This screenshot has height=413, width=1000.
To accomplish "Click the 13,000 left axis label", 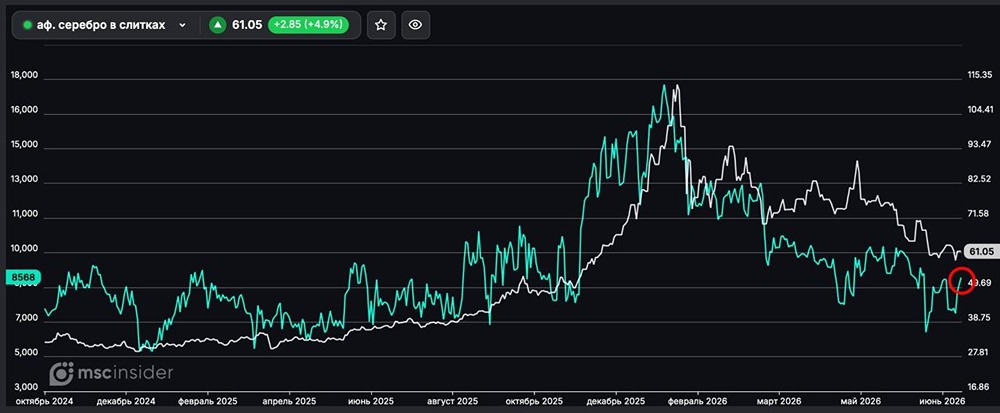I will click(x=25, y=179).
